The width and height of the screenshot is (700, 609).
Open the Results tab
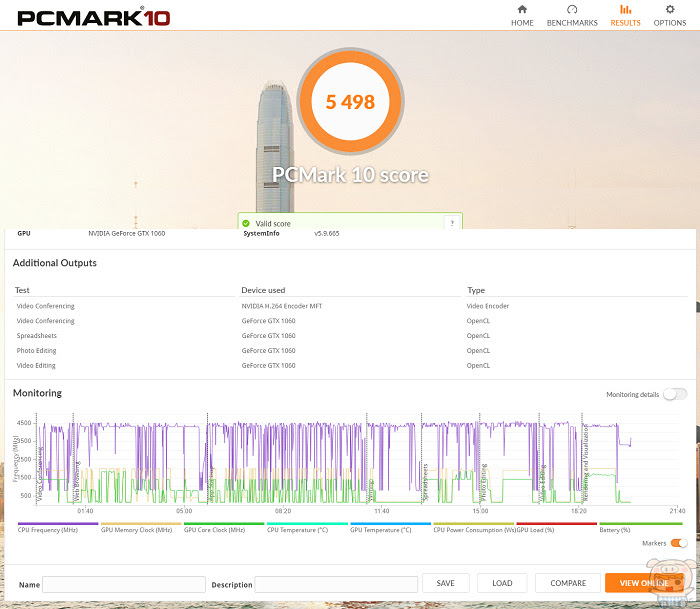[625, 16]
